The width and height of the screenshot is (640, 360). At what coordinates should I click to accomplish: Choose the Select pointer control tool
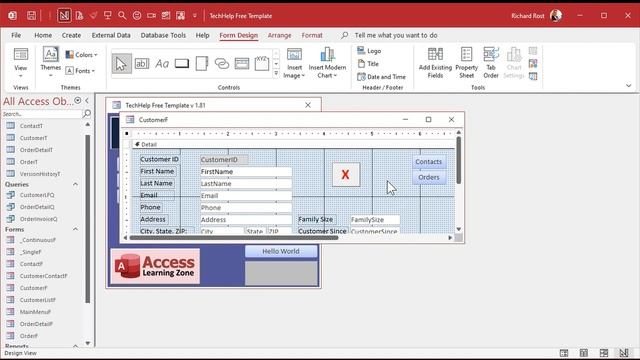121,64
